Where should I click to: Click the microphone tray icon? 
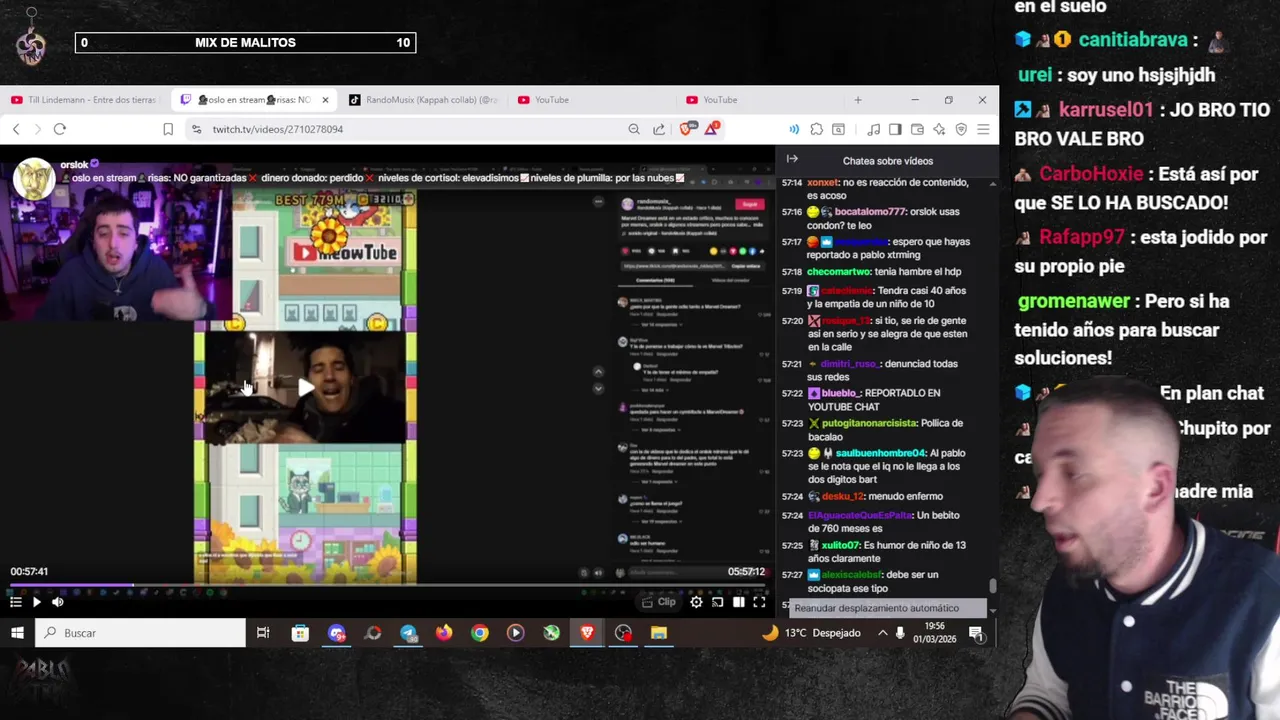[900, 633]
